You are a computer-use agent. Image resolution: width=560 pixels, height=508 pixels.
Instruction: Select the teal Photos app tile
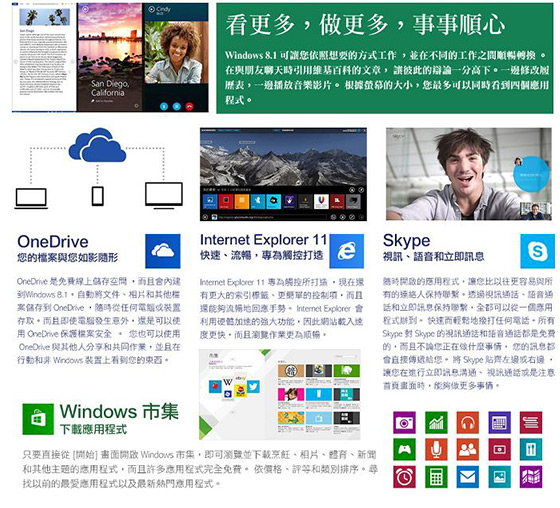[x=499, y=477]
